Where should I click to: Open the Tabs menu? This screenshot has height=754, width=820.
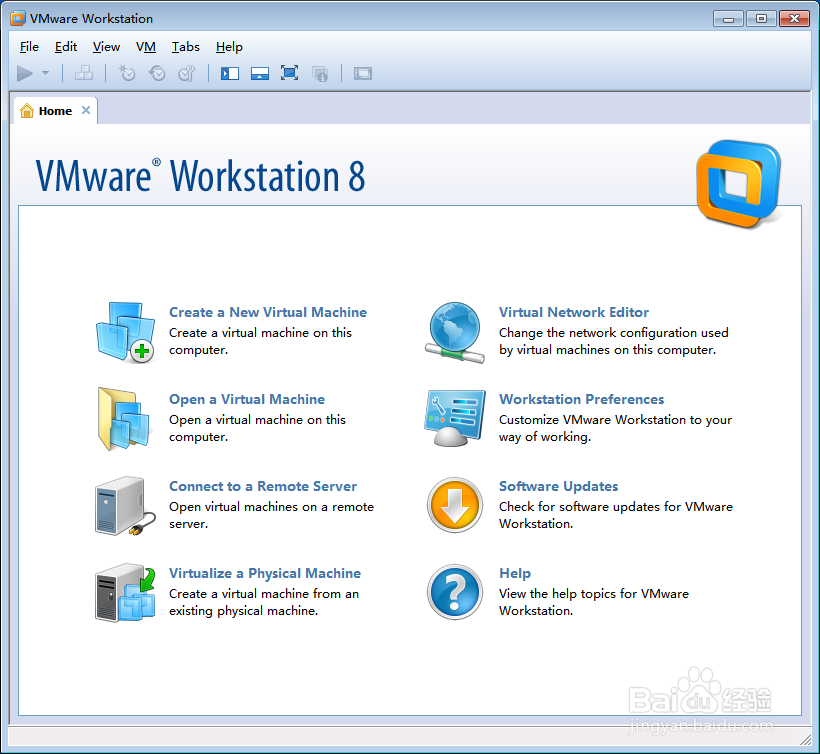click(186, 47)
